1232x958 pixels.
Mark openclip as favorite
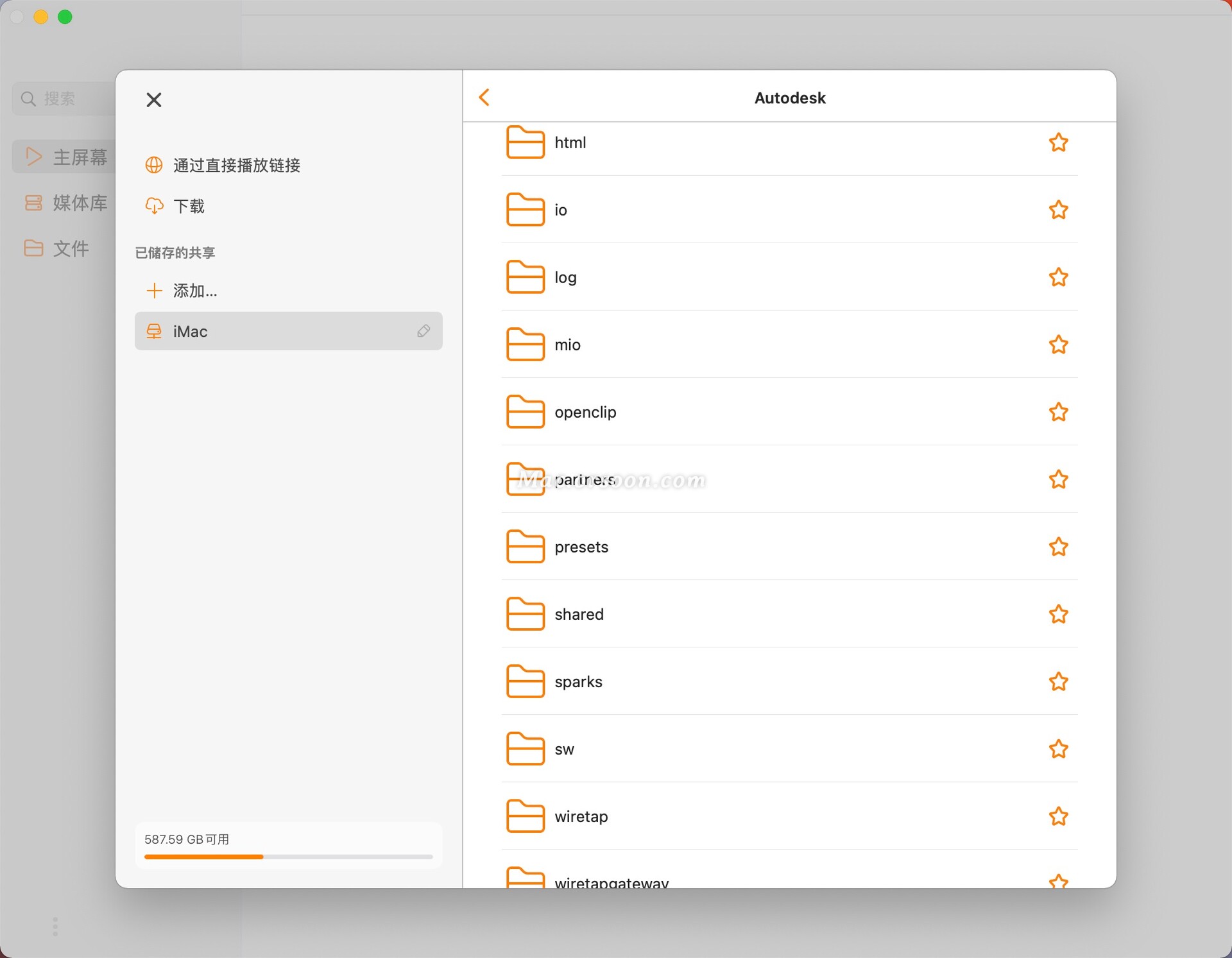pyautogui.click(x=1059, y=412)
